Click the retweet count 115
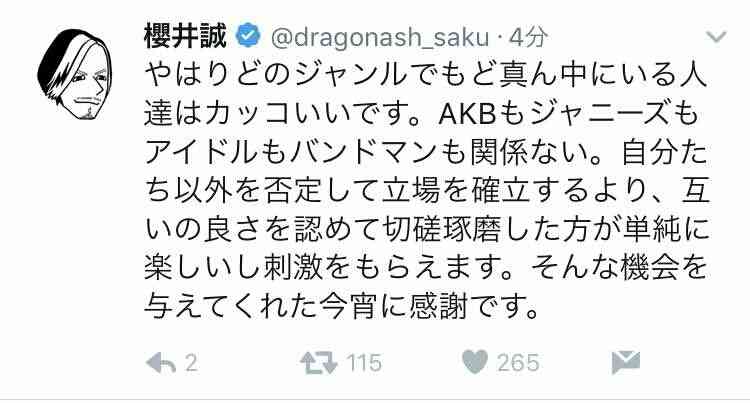Image resolution: width=750 pixels, height=403 pixels. coord(364,363)
